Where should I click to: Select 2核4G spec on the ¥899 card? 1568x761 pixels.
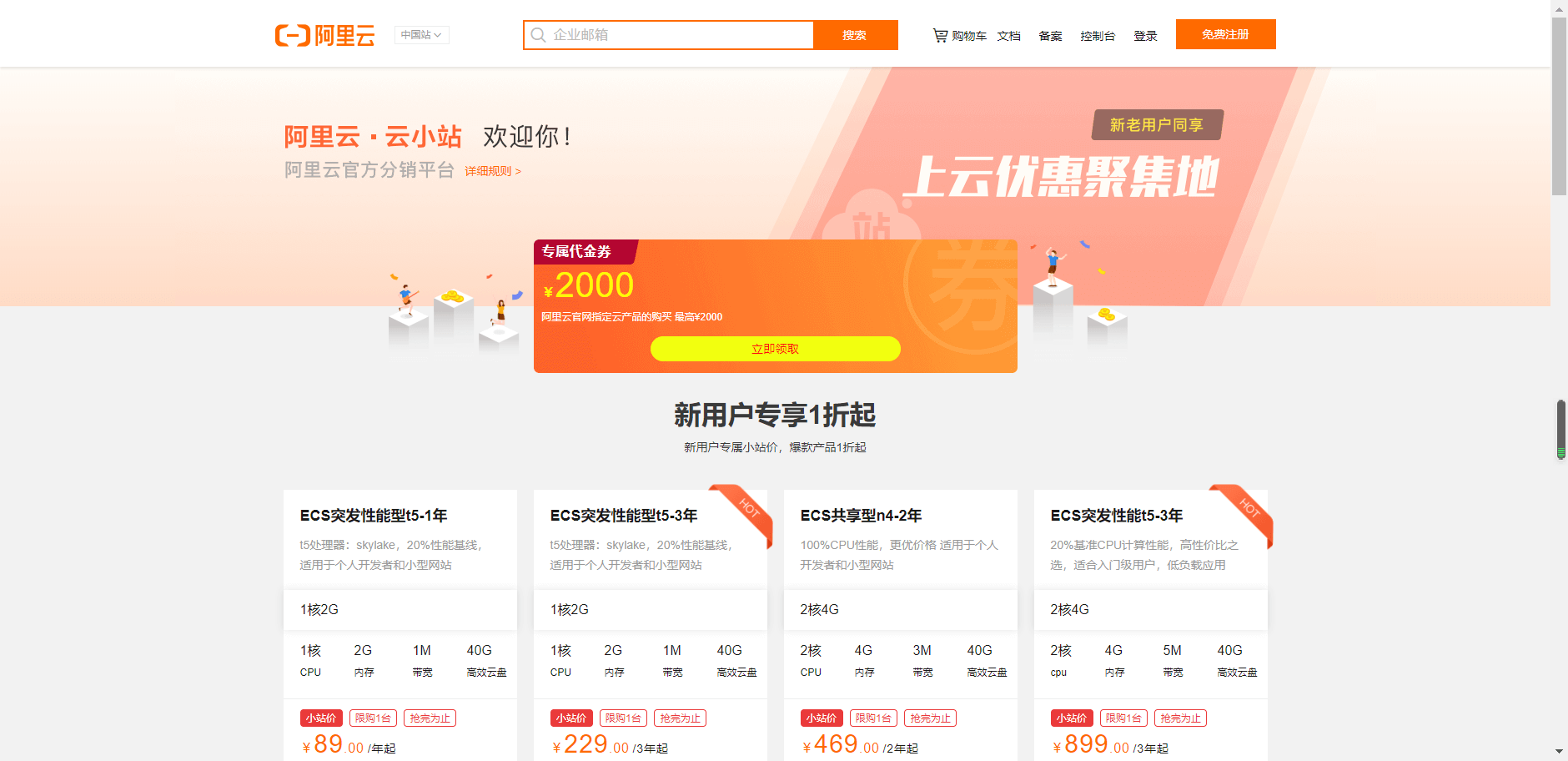click(1151, 610)
